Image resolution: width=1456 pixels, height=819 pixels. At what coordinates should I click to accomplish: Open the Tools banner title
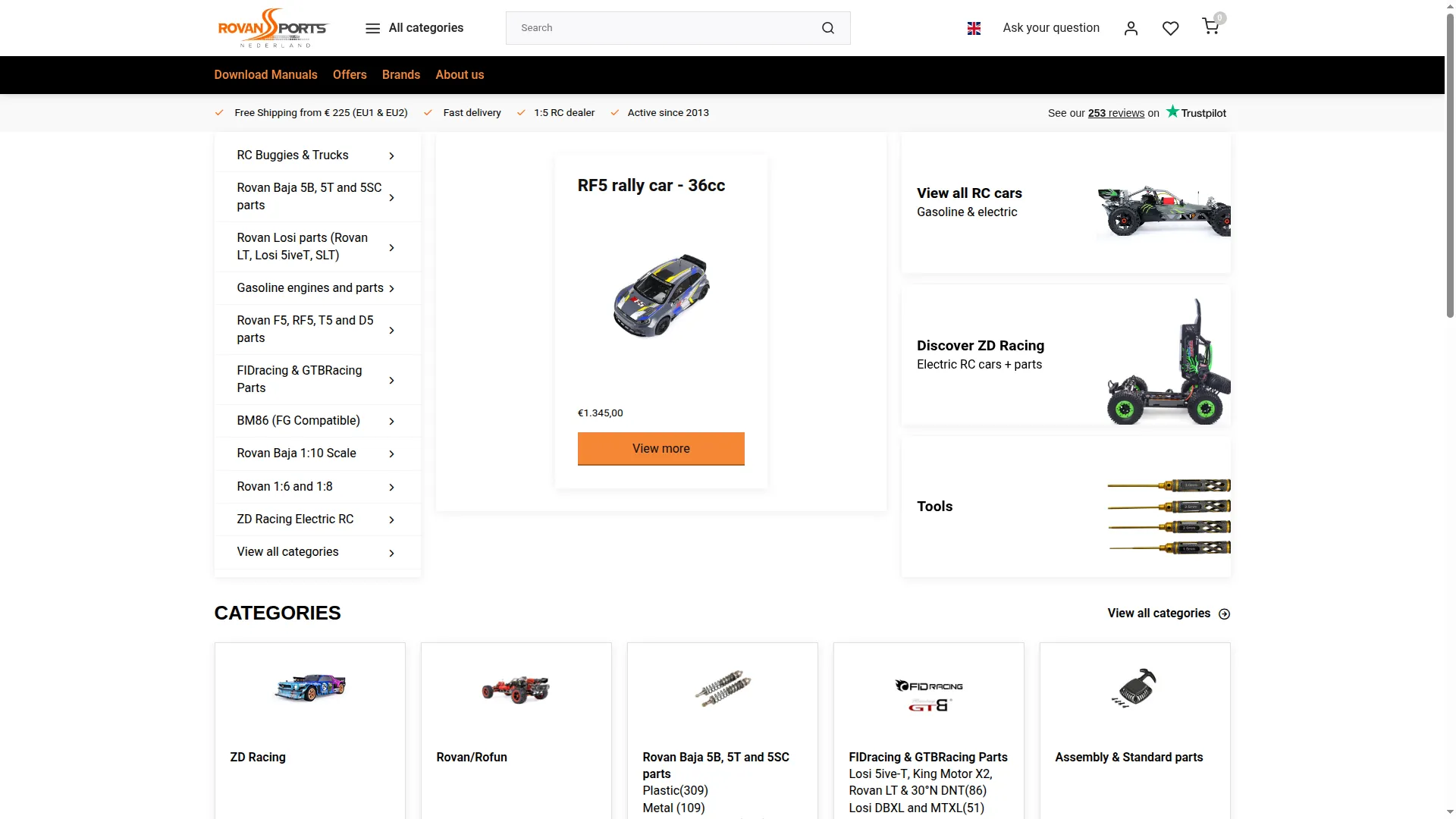(934, 507)
